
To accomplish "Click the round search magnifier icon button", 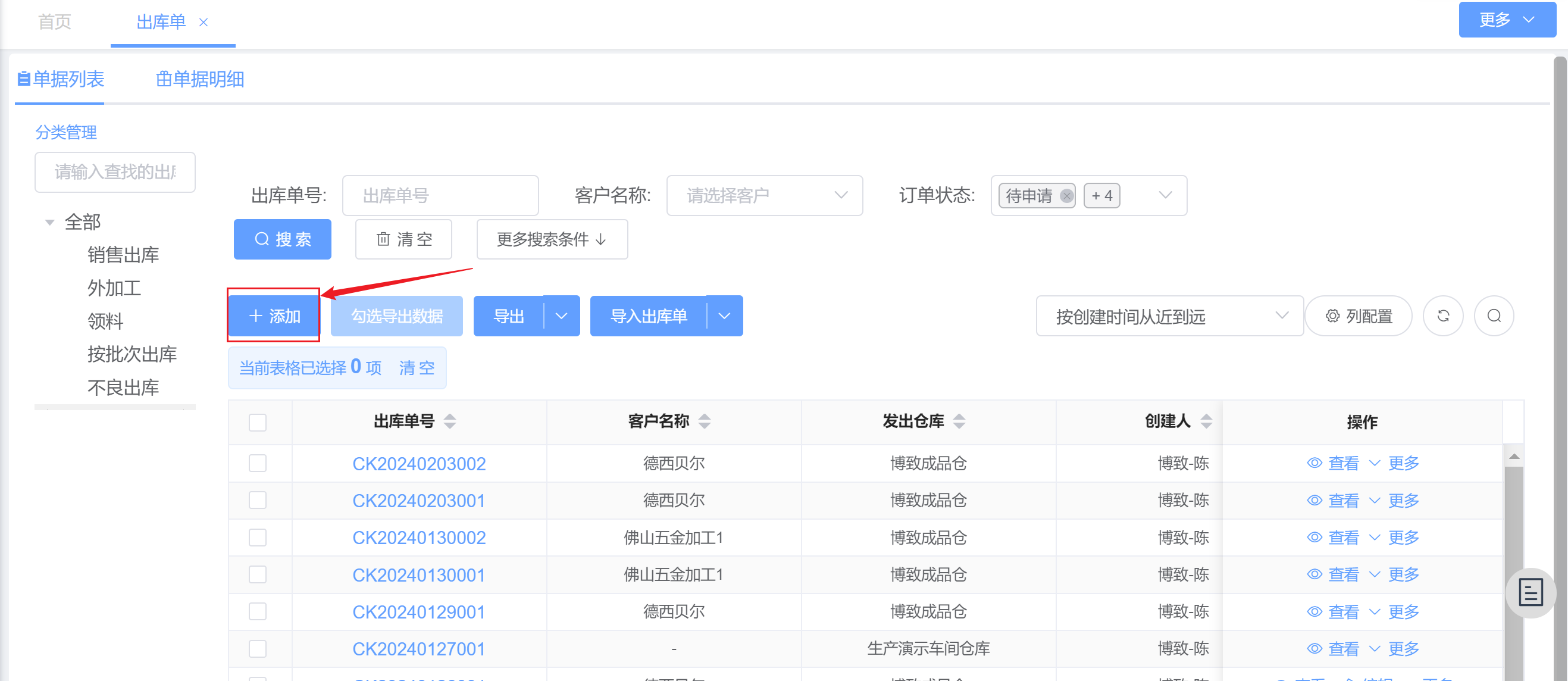I will [x=1494, y=315].
